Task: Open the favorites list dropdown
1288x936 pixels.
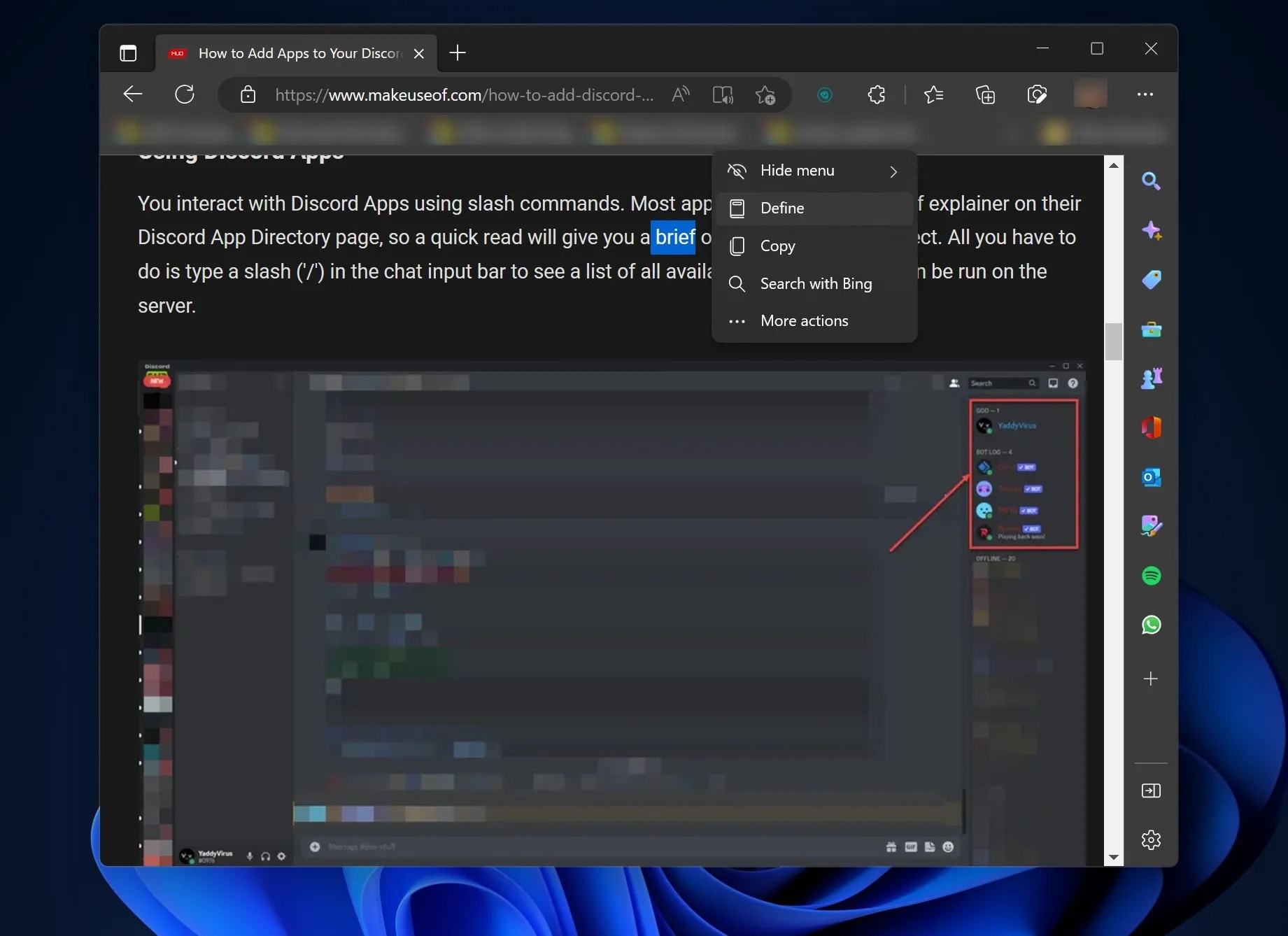Action: point(934,94)
